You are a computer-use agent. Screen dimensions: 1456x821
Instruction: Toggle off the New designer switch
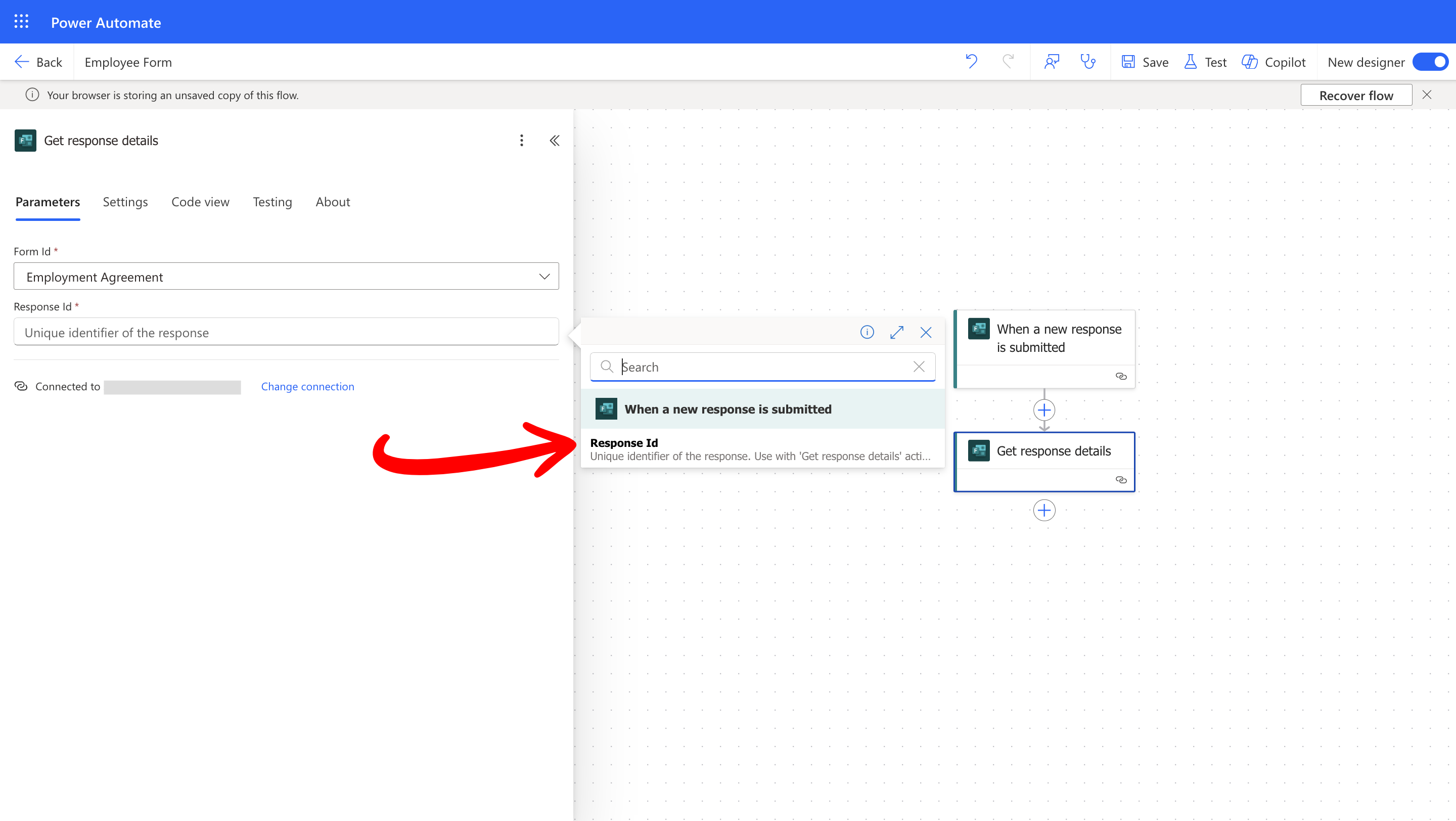[x=1430, y=62]
